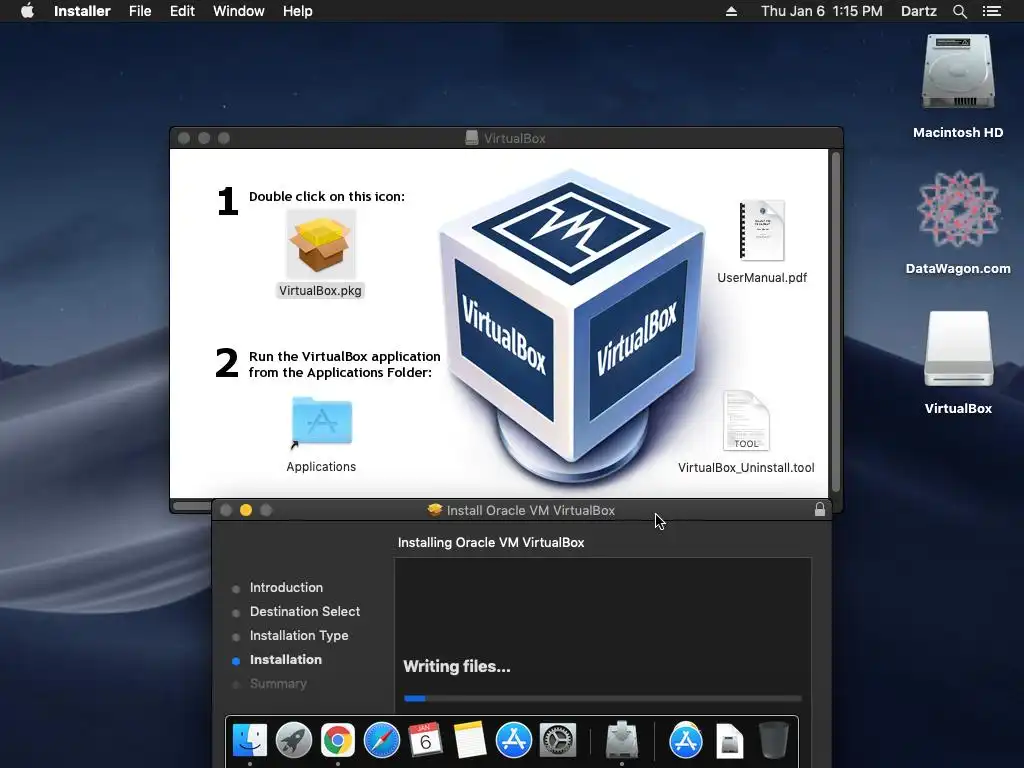Select the DataWagon.com desktop icon

tap(958, 209)
